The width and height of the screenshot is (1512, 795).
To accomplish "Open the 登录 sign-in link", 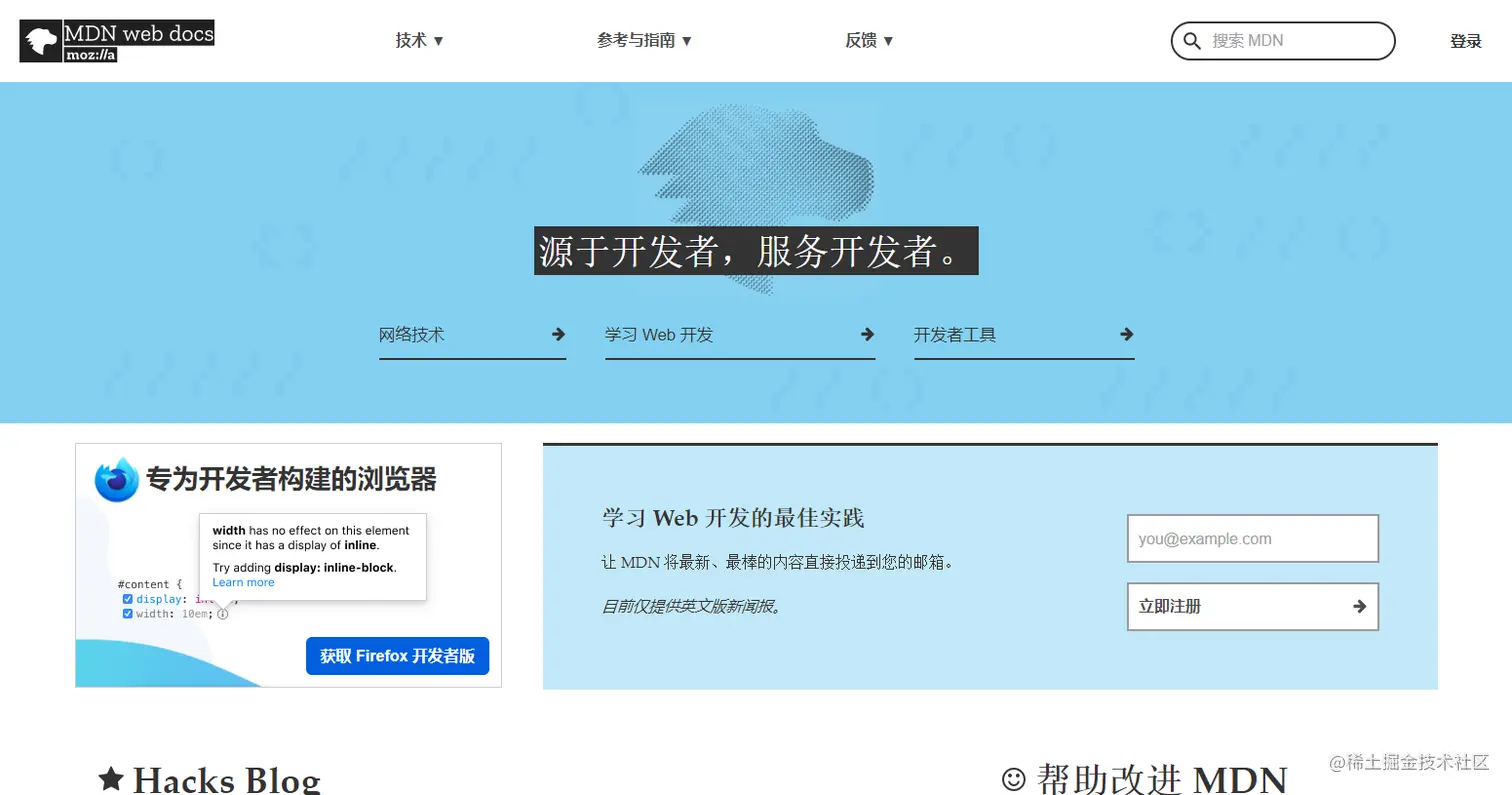I will click(1465, 41).
